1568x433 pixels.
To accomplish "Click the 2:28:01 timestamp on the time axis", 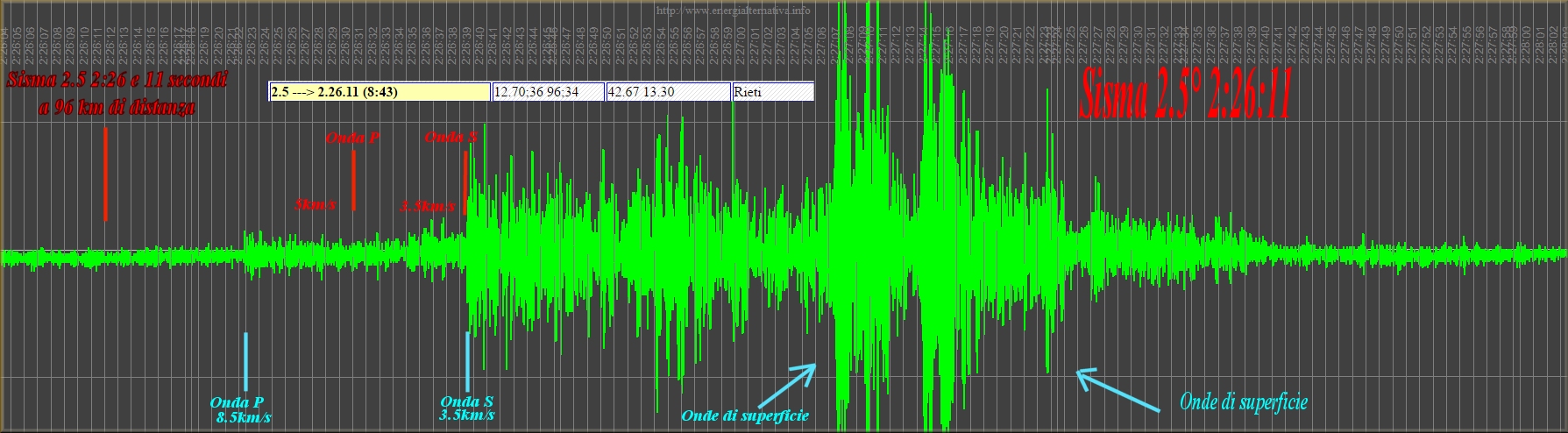I will (x=1540, y=44).
